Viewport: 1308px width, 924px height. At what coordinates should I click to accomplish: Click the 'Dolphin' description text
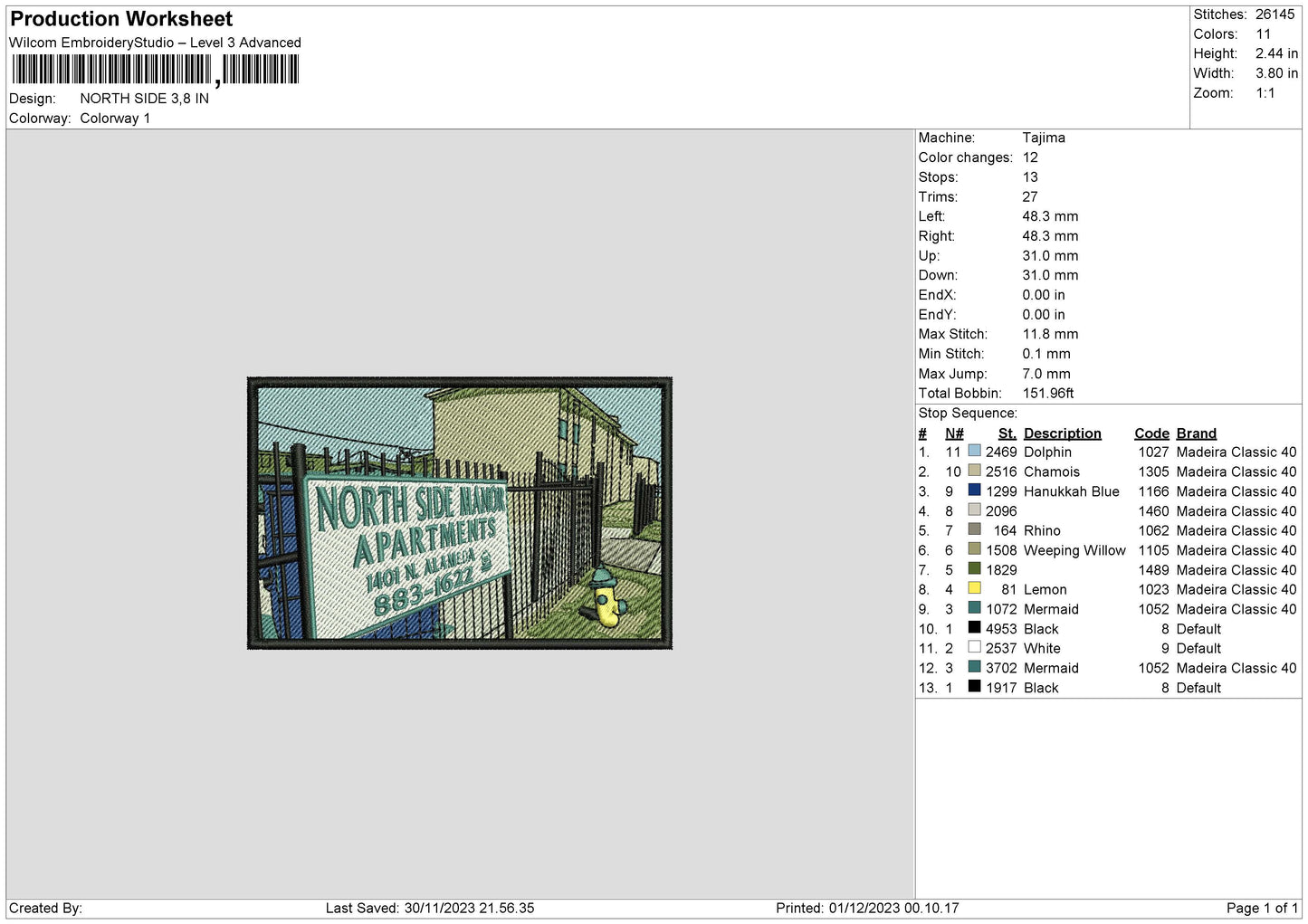tap(1047, 452)
